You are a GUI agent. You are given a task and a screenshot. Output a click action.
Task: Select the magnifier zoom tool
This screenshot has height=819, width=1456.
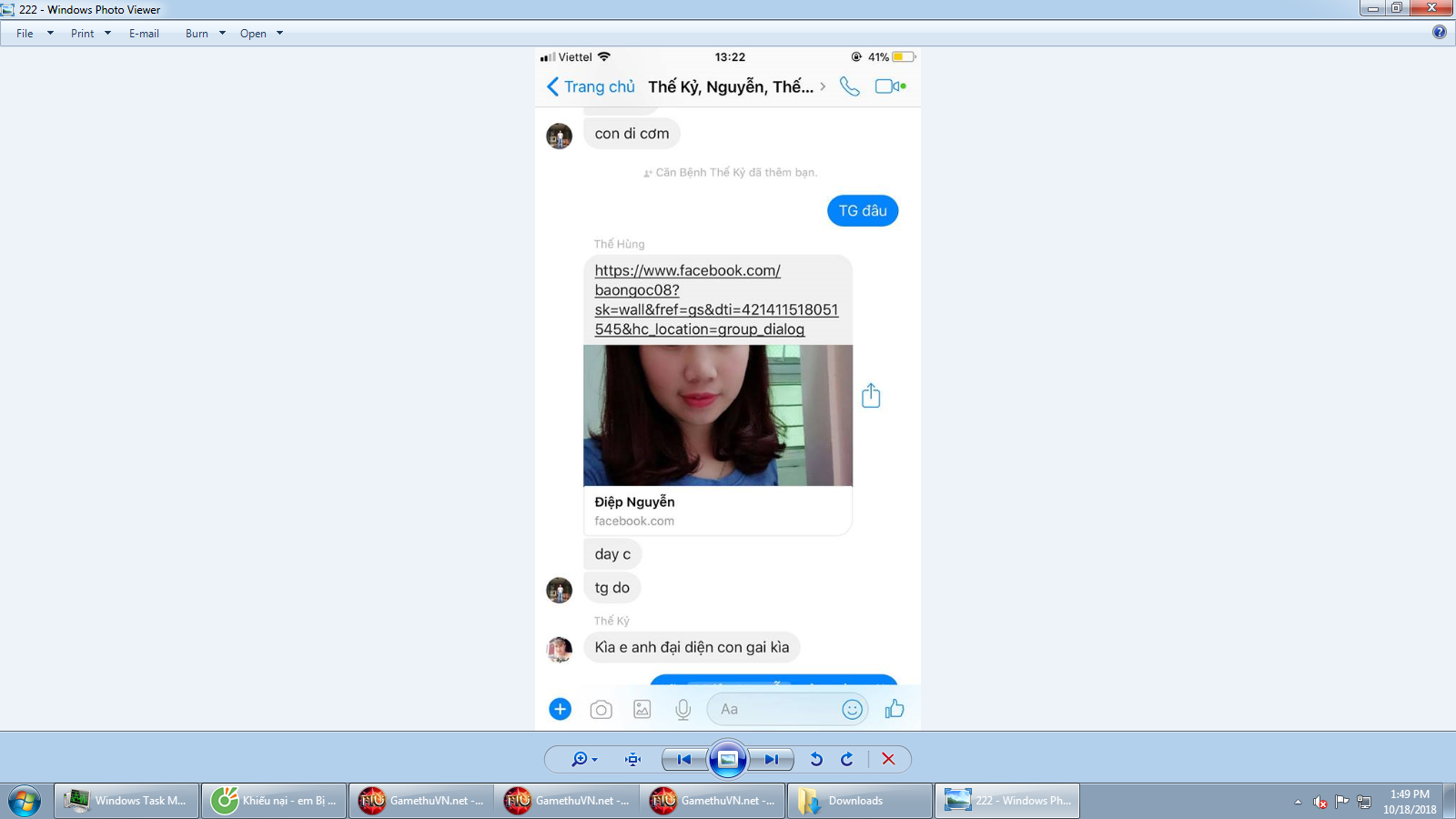580,759
